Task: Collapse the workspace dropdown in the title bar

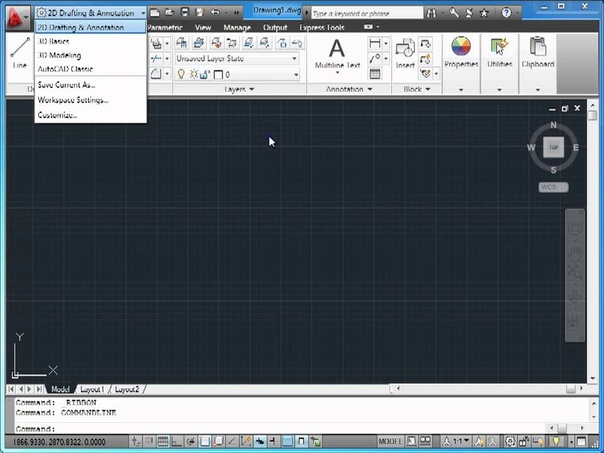Action: point(143,13)
